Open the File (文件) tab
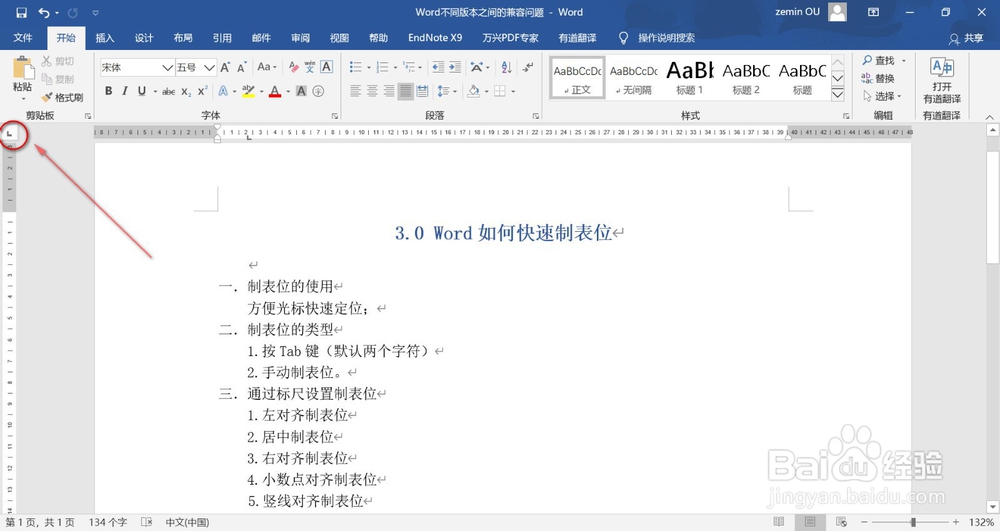The image size is (1000, 531). click(23, 38)
